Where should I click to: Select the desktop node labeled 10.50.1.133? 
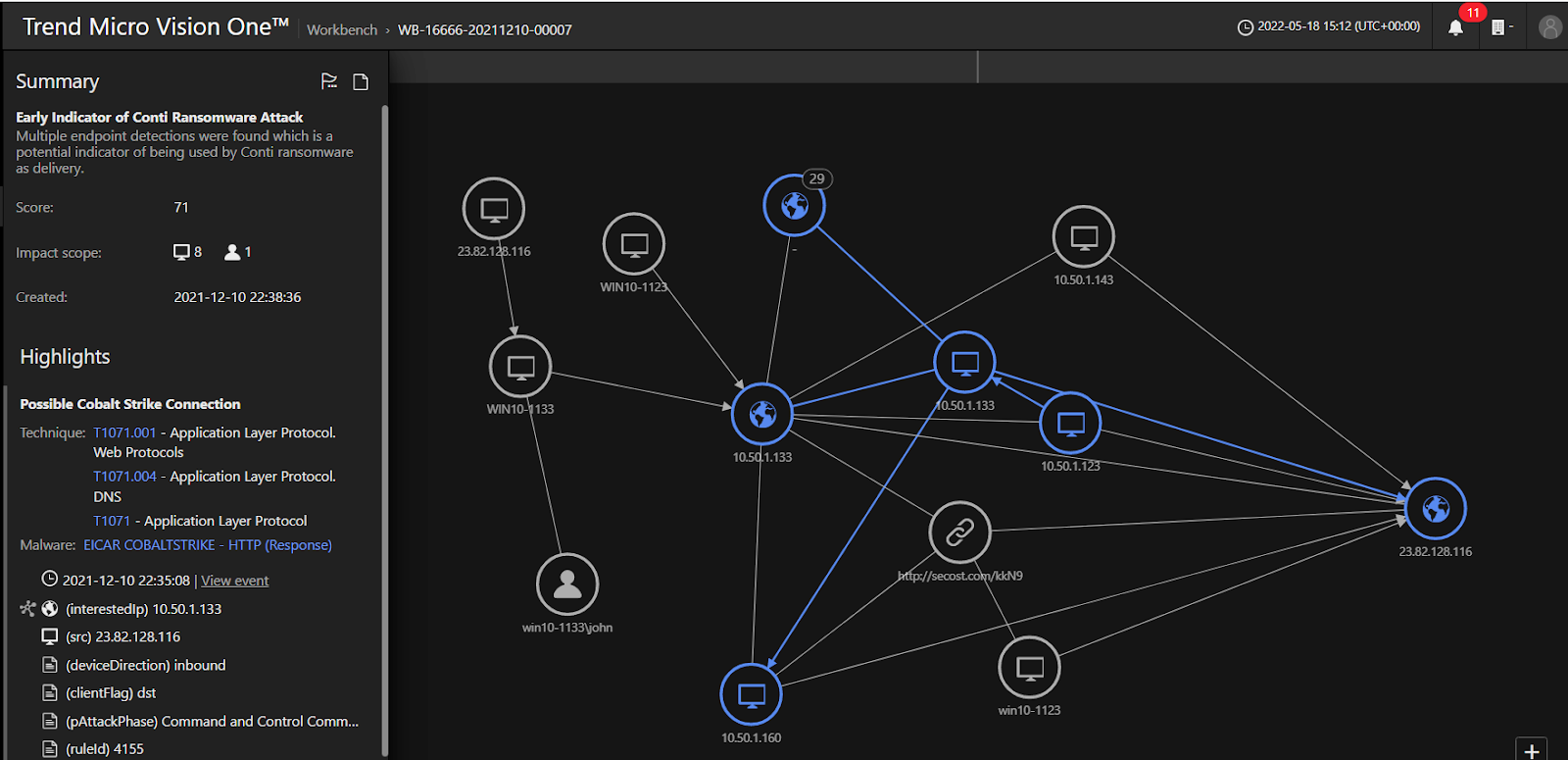click(965, 362)
